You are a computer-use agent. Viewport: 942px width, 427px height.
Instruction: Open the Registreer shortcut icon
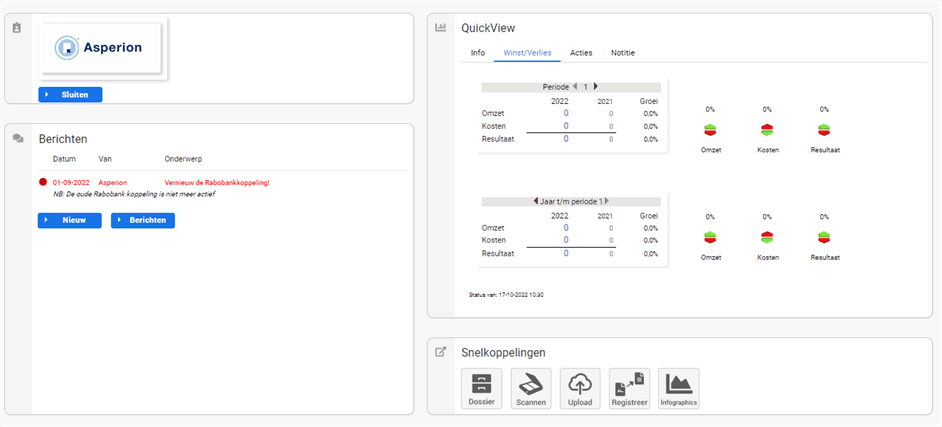[629, 389]
